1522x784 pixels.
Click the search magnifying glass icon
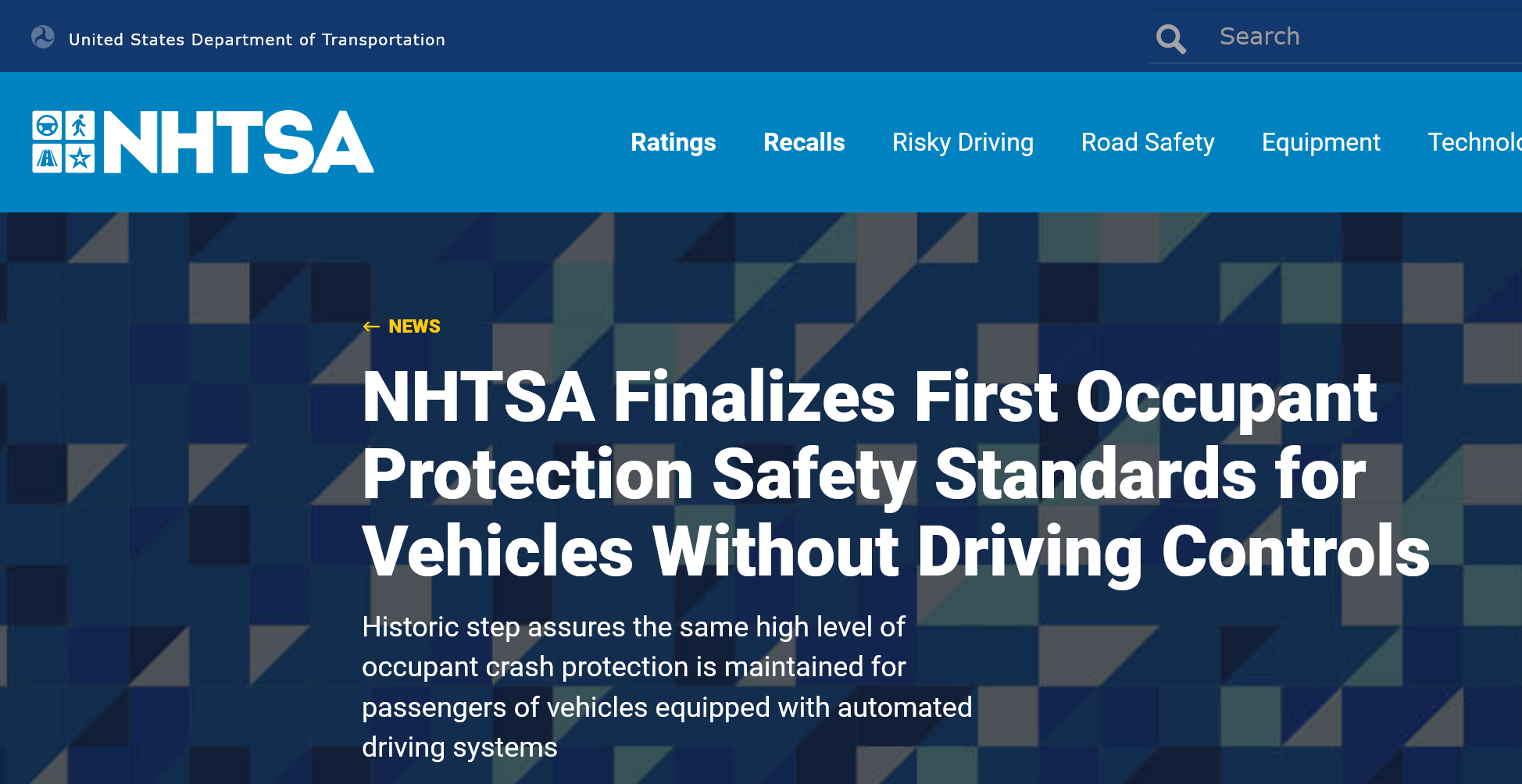(x=1170, y=38)
